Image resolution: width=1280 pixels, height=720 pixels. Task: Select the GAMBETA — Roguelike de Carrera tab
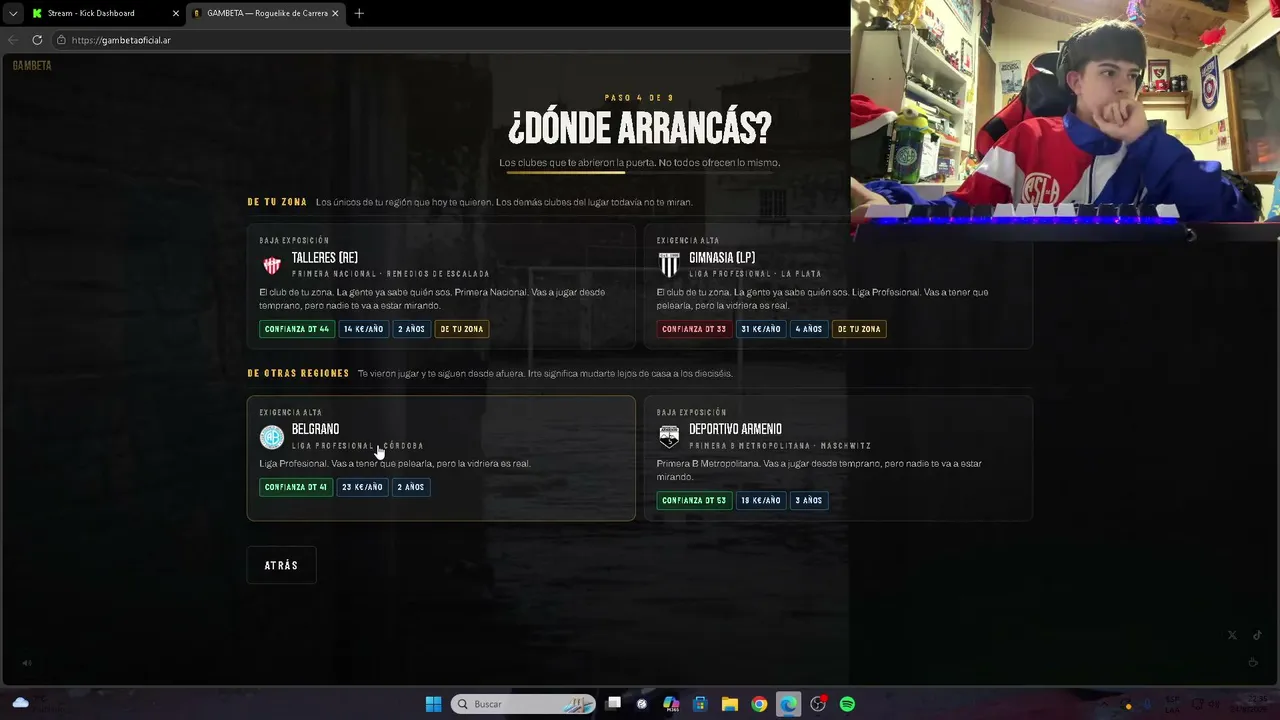click(x=266, y=13)
